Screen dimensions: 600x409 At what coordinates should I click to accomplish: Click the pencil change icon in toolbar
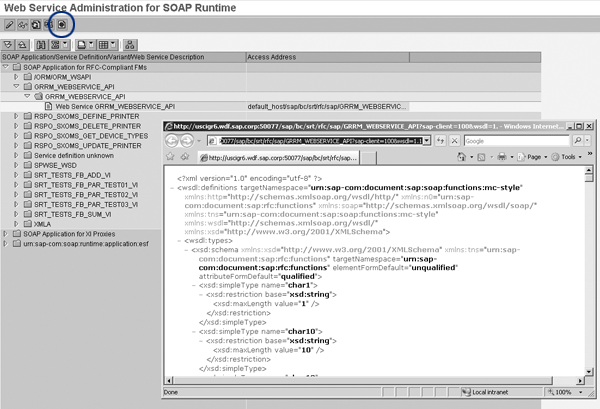click(8, 24)
